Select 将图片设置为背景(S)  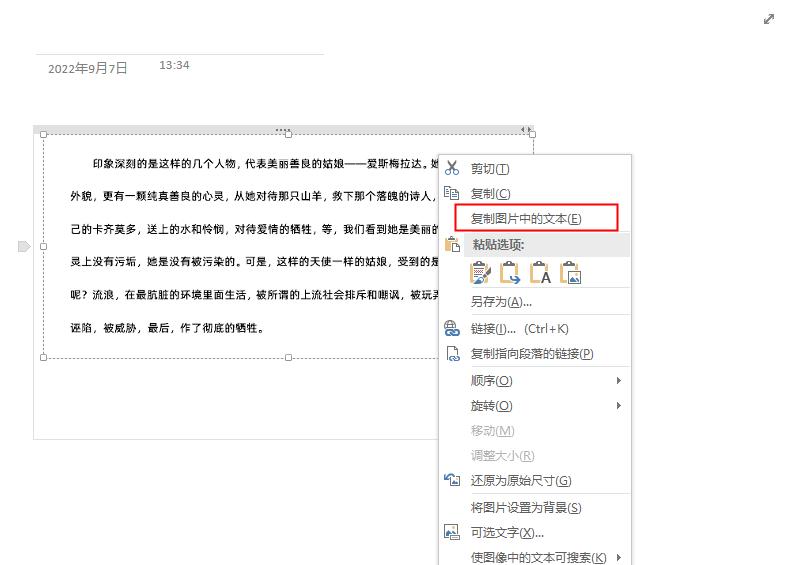click(535, 508)
